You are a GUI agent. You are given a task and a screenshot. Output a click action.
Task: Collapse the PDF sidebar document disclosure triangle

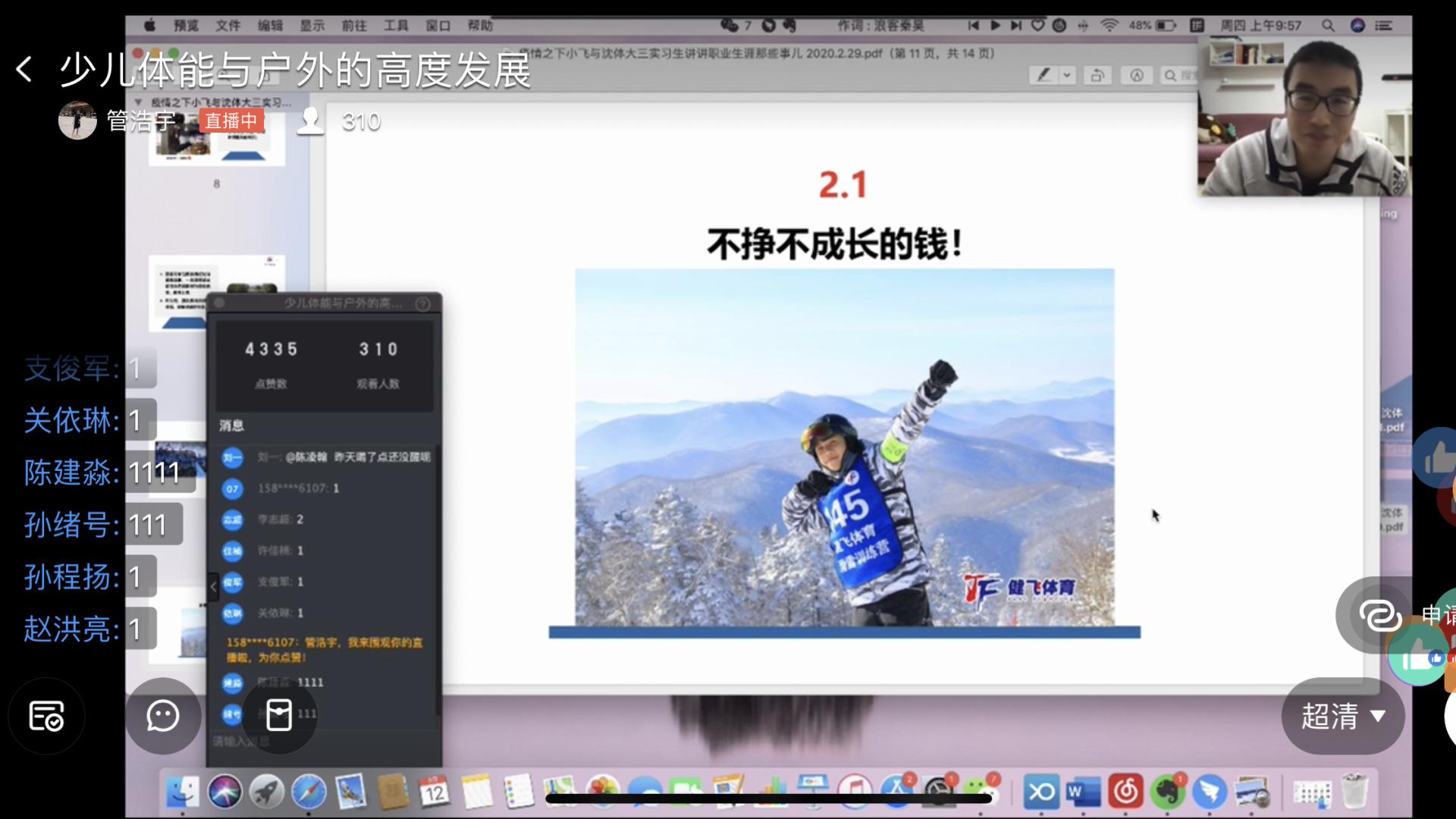[x=138, y=102]
